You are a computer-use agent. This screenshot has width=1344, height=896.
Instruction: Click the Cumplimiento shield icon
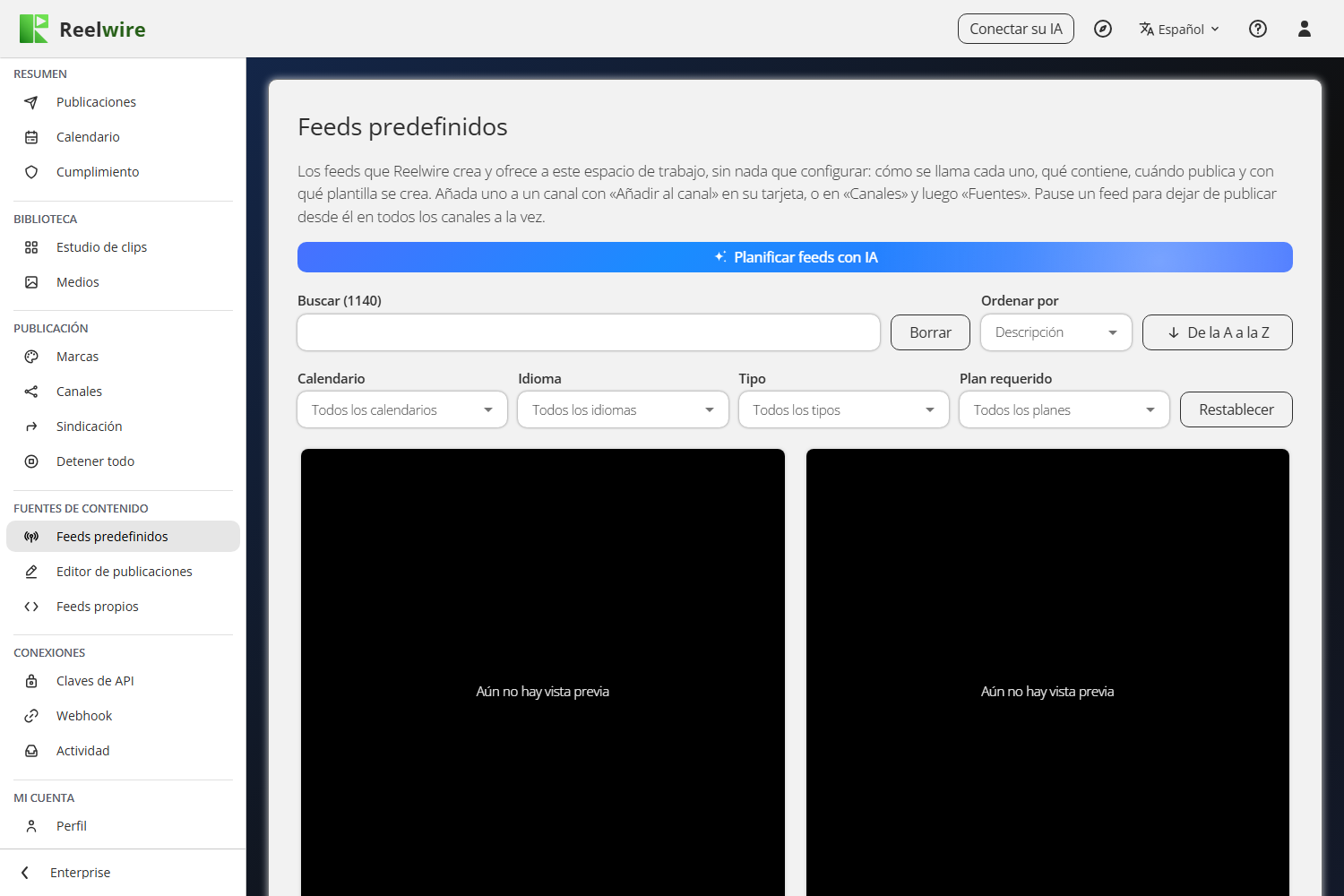[x=31, y=172]
